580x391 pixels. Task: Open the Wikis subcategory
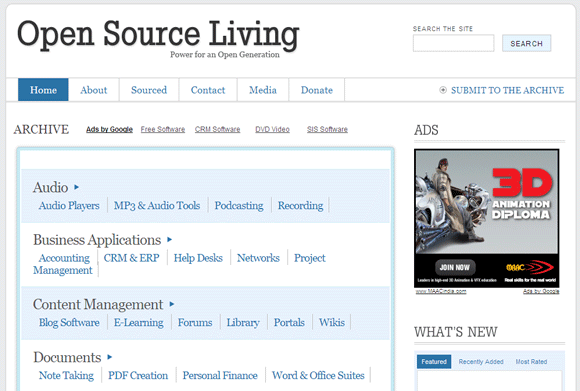(x=332, y=322)
